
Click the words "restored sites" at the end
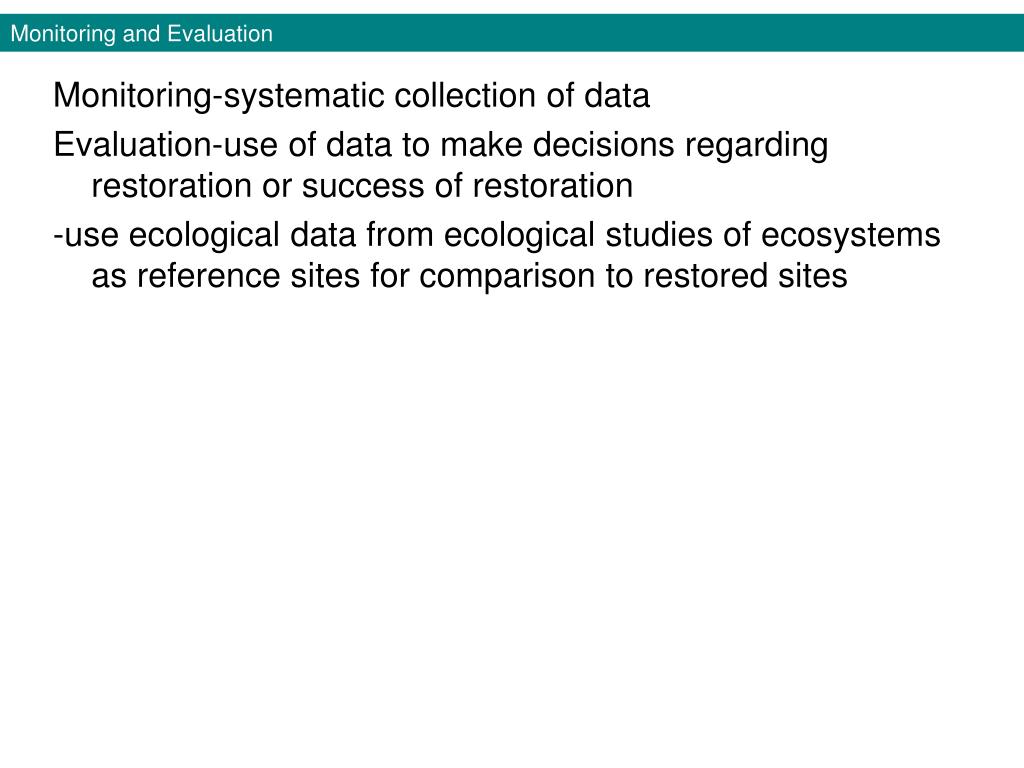pos(745,276)
